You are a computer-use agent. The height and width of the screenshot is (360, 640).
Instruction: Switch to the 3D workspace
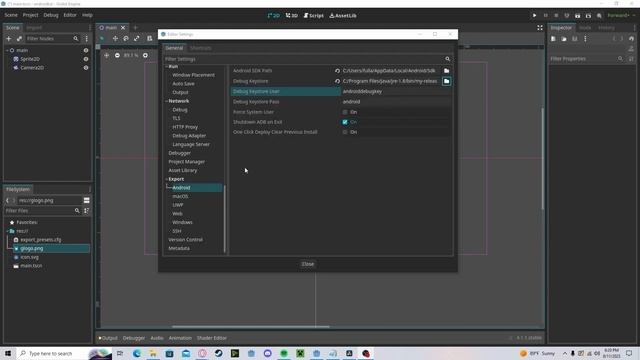(291, 16)
